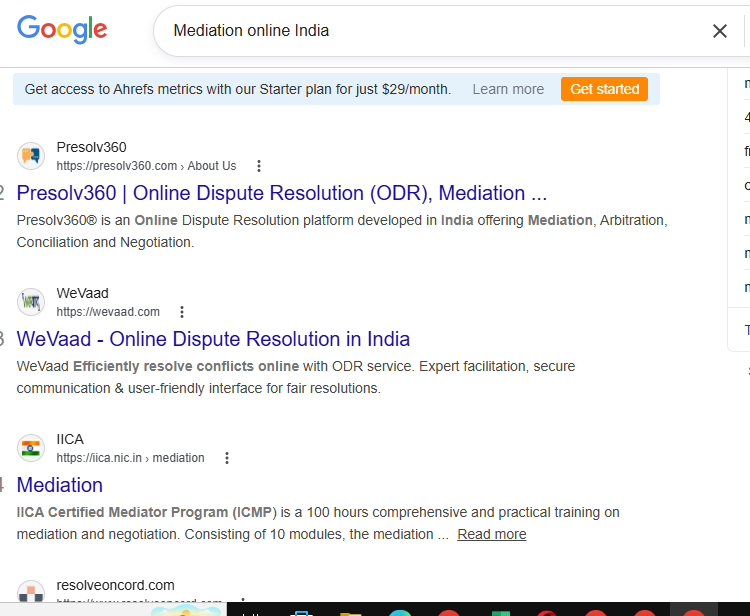Screen dimensions: 750x616
Task: Click the iica.nic.in mediation URL
Action: (x=130, y=458)
